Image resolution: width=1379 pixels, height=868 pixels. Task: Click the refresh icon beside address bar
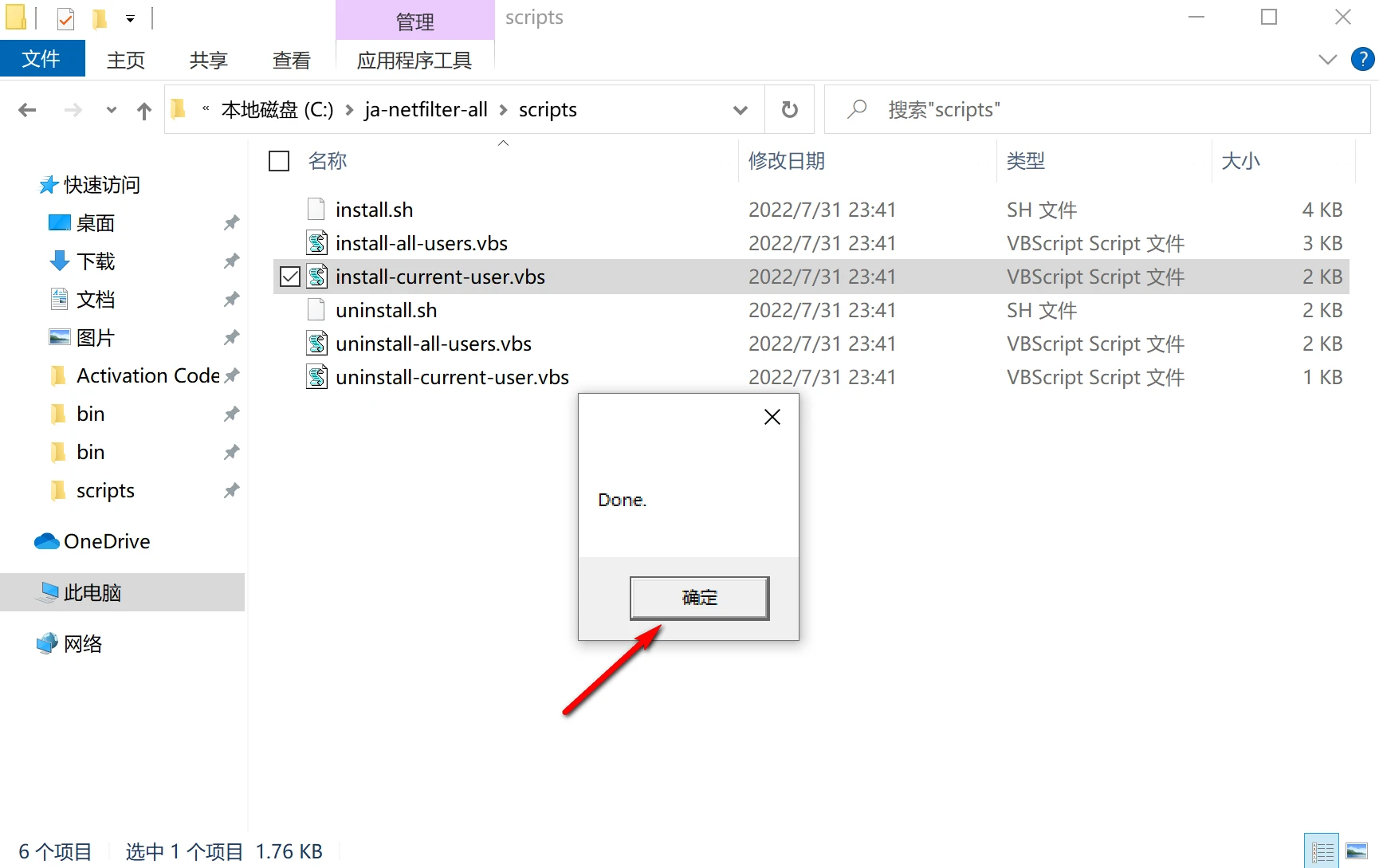click(789, 109)
